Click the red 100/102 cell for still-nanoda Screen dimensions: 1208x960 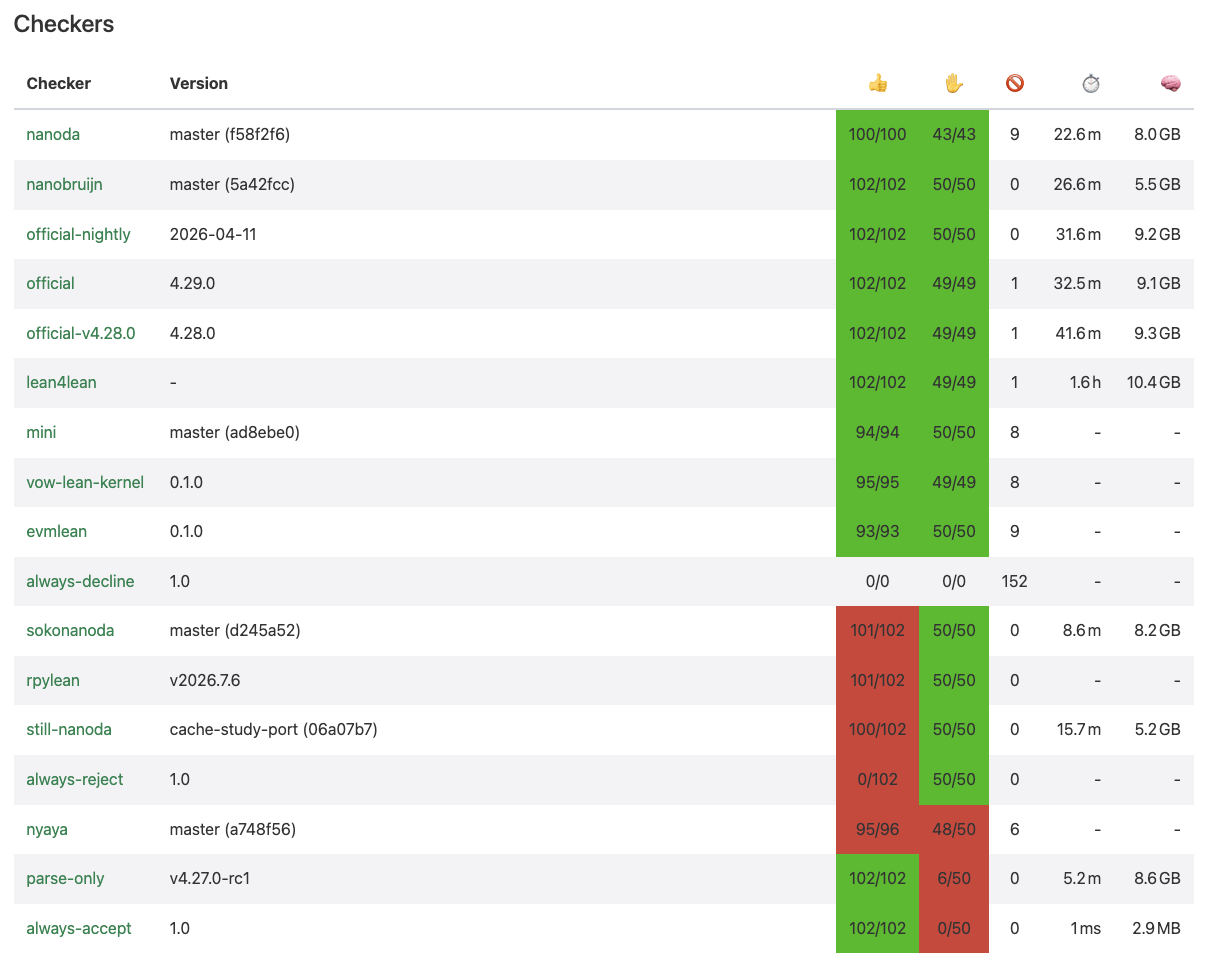coord(877,729)
